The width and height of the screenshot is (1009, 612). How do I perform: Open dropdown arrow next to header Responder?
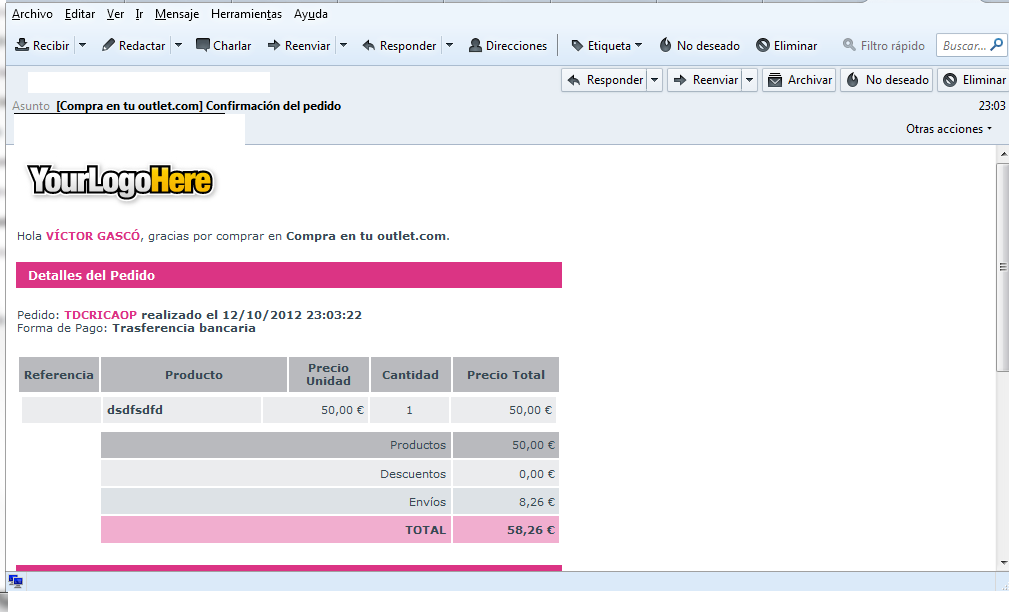point(654,80)
